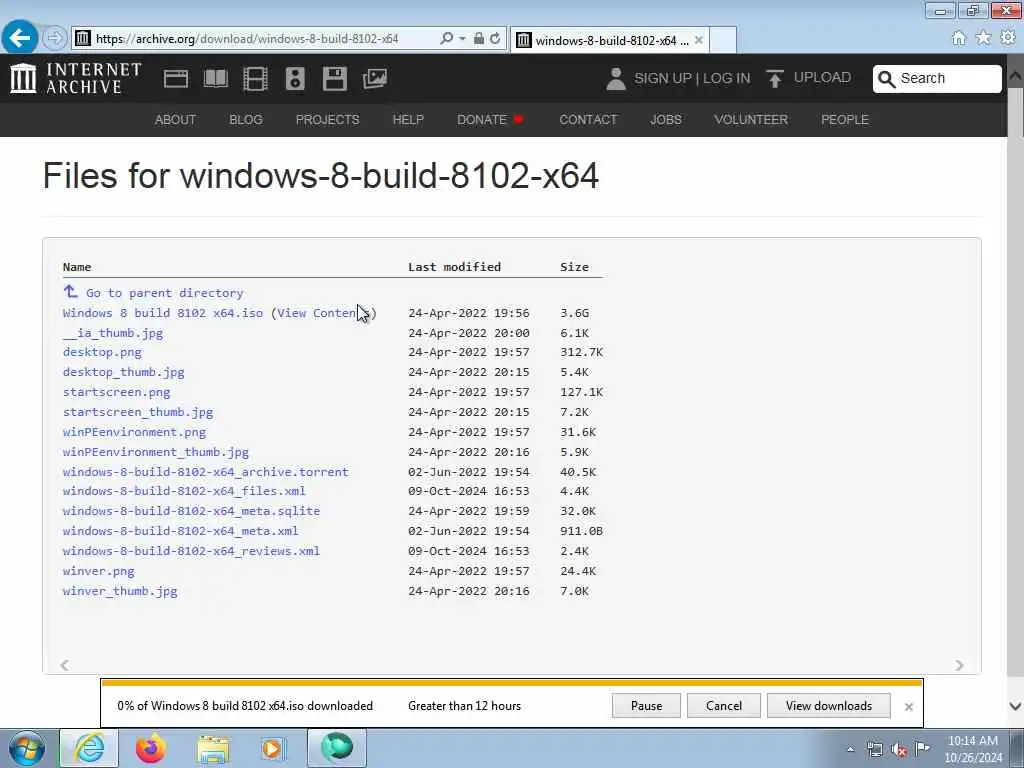
Task: Click the browser Back arrow button
Action: pos(20,38)
